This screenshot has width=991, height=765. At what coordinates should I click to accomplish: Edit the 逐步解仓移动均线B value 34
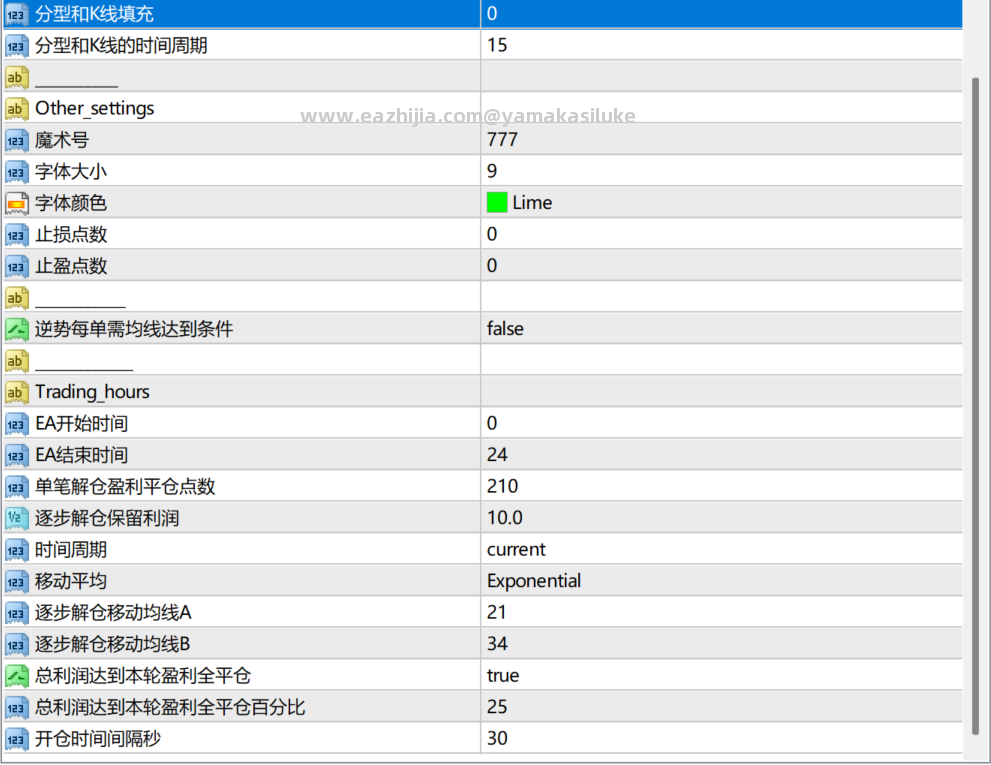721,644
